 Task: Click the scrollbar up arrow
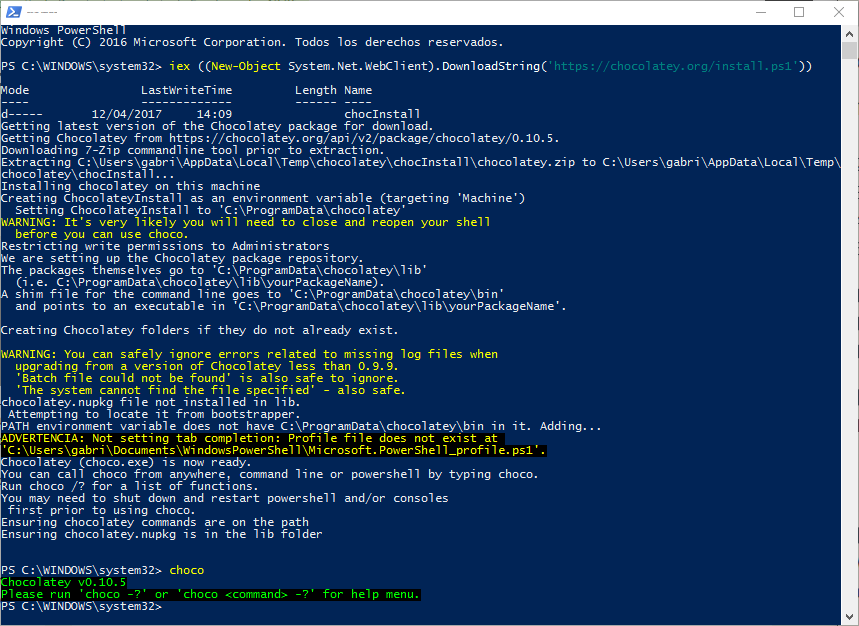[849, 34]
